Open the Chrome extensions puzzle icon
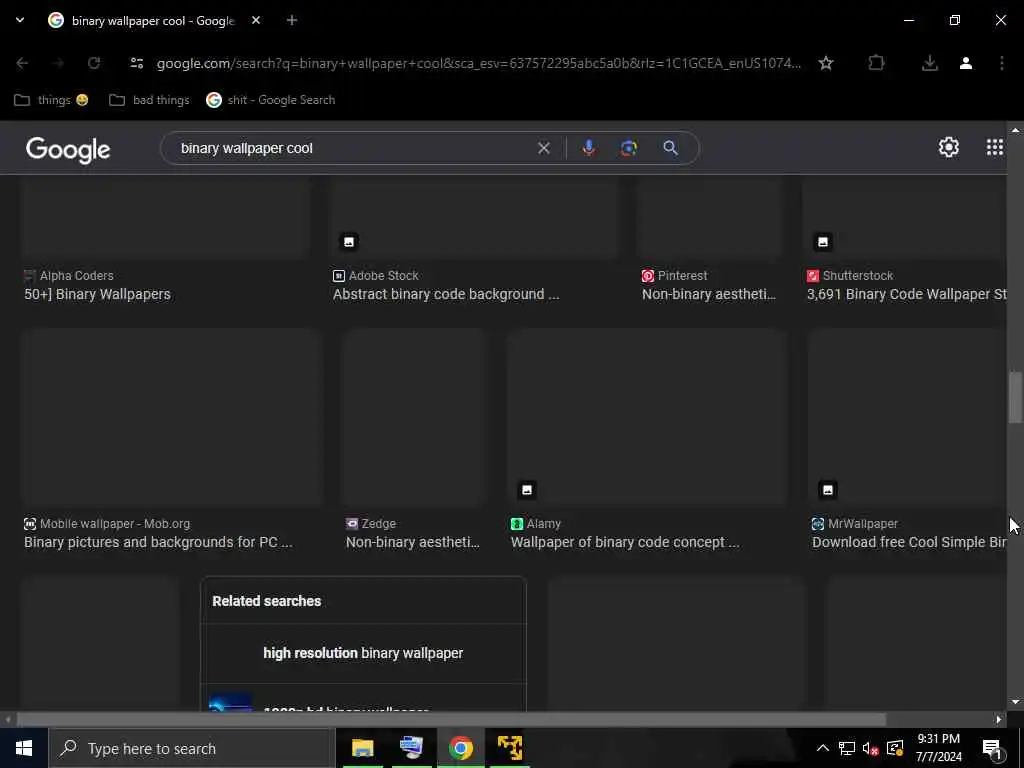1024x768 pixels. (876, 63)
